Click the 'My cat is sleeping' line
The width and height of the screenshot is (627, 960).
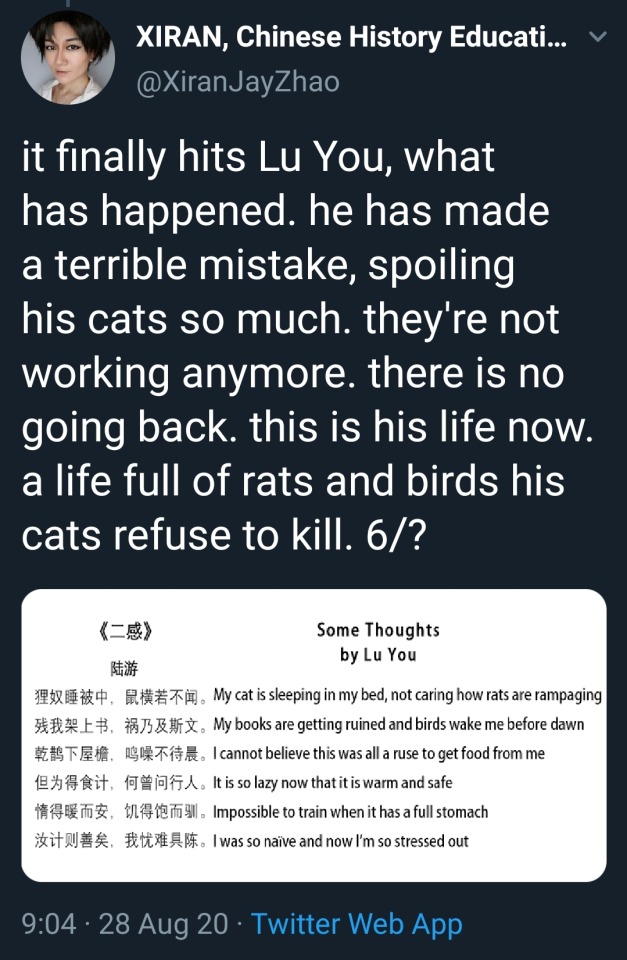[408, 695]
